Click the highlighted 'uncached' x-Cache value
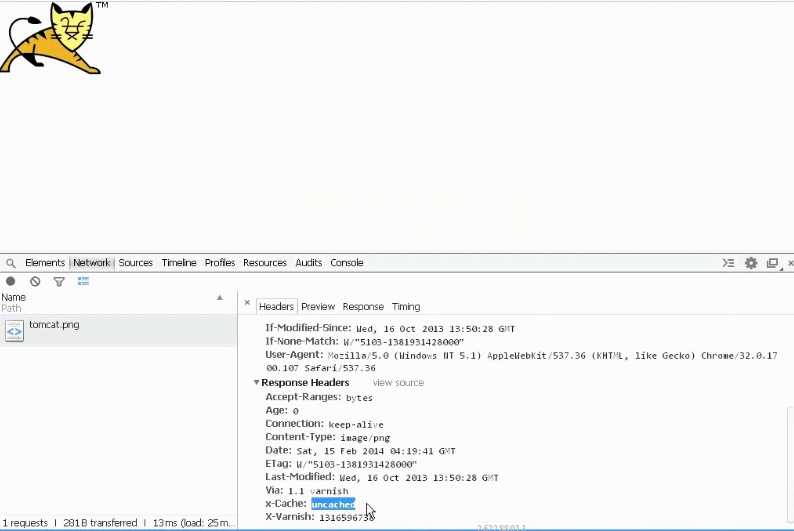Image resolution: width=794 pixels, height=531 pixels. 333,504
